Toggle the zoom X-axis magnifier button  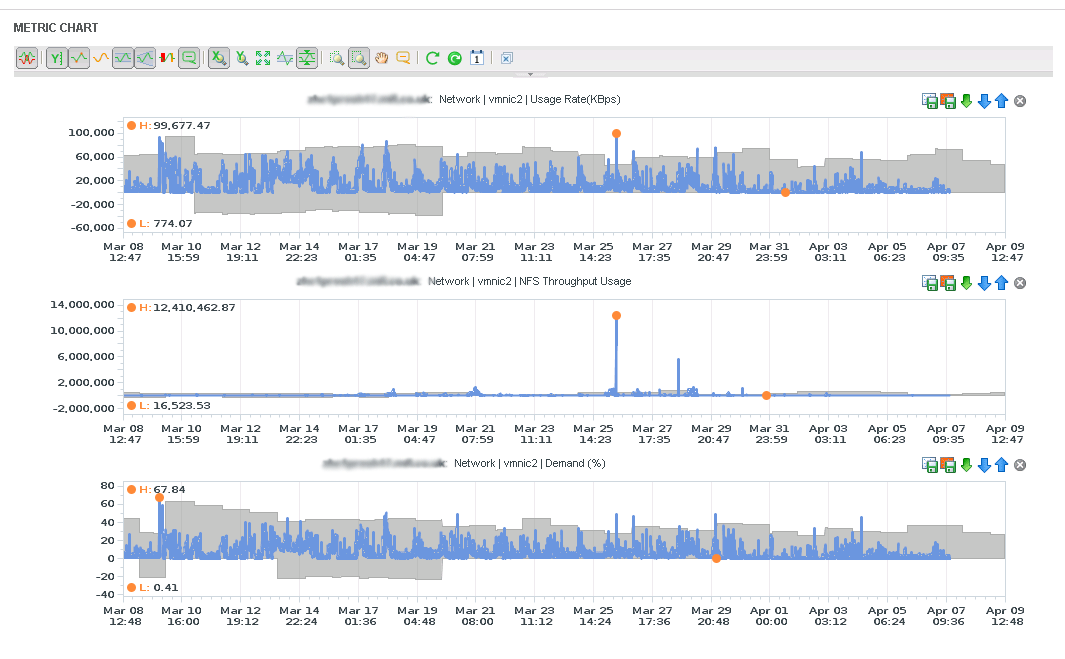click(x=218, y=59)
